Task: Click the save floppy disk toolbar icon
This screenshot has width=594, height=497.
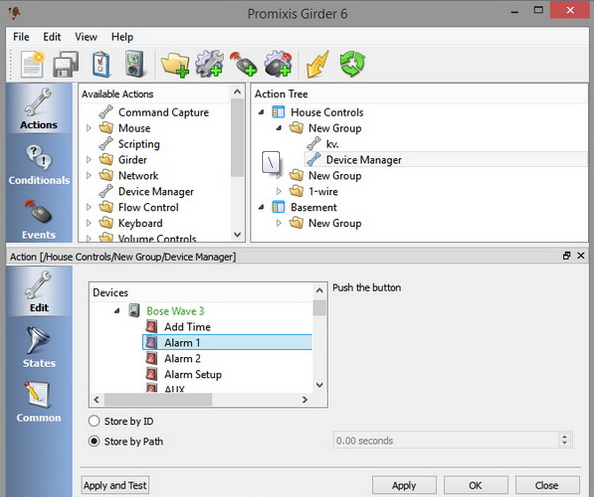Action: pos(66,64)
